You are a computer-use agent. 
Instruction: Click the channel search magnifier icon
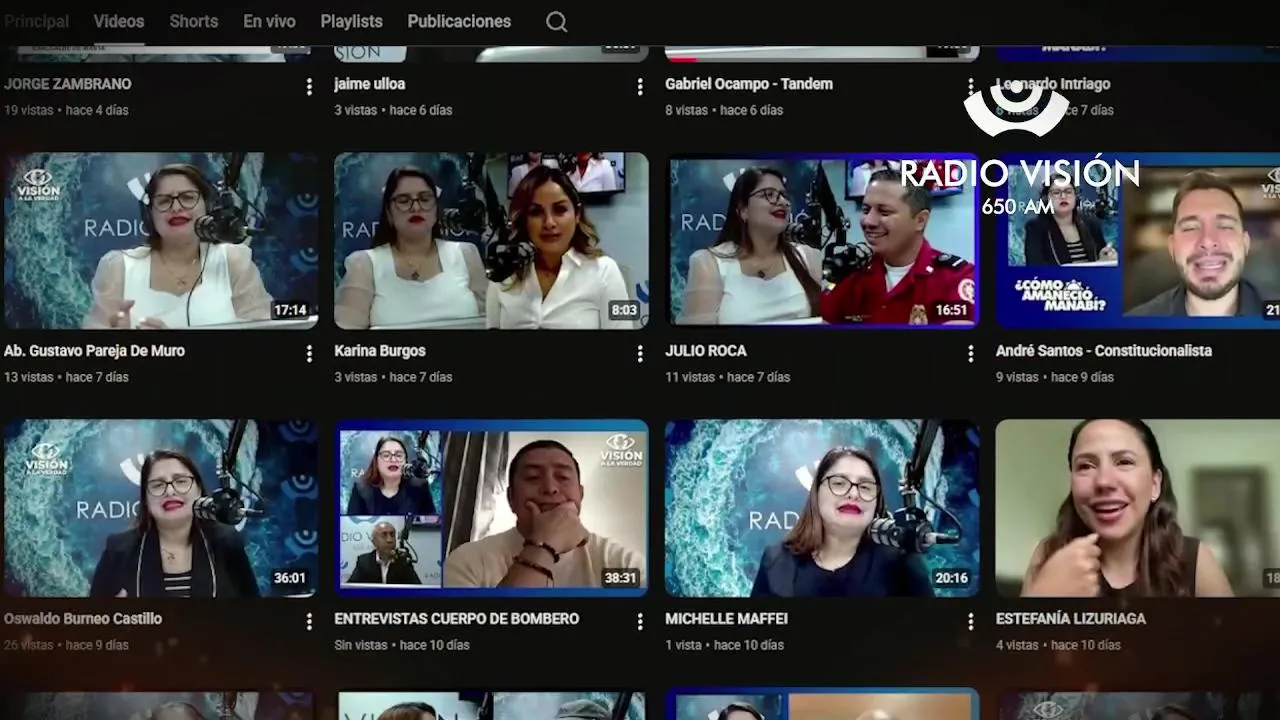(557, 22)
